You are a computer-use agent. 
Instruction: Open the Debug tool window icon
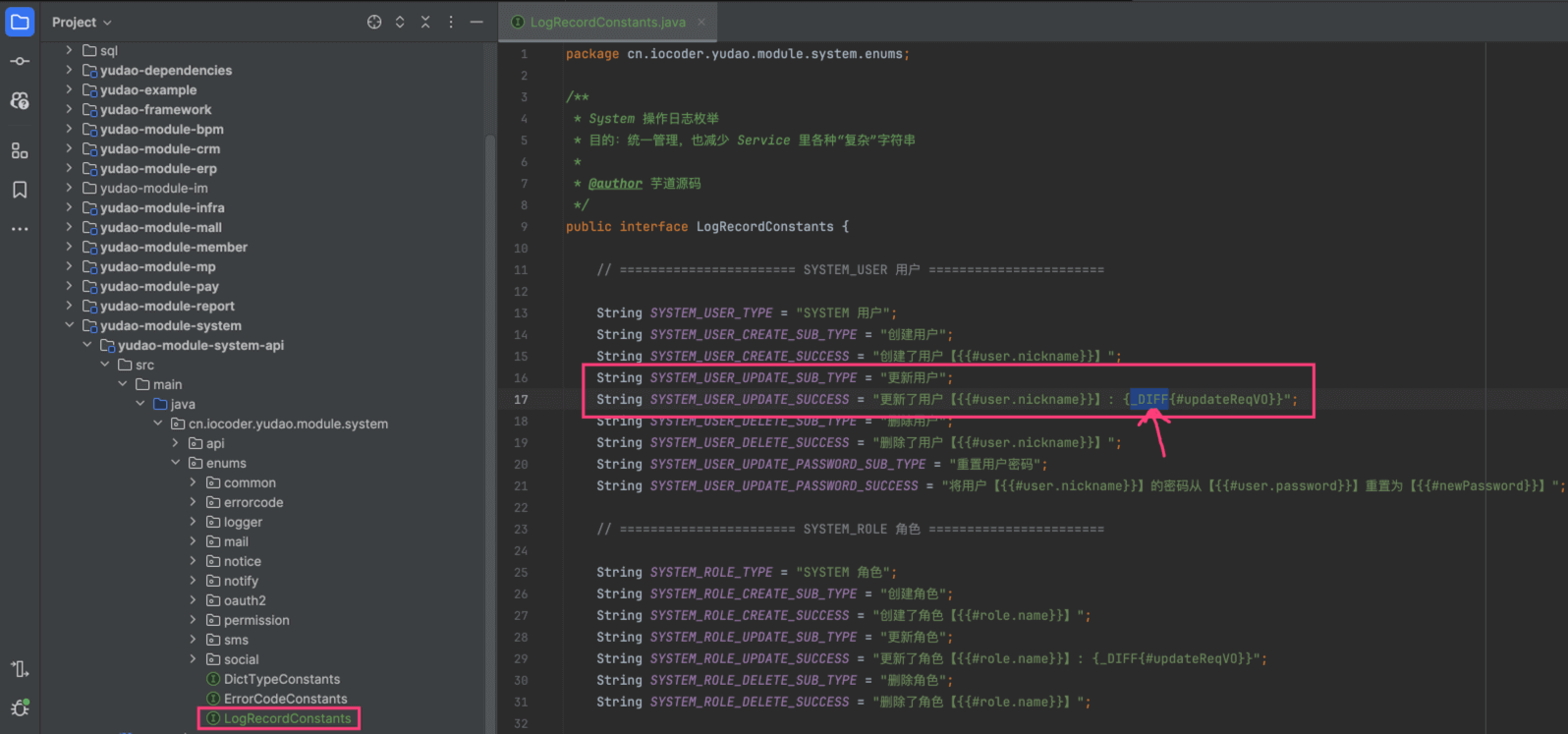pos(20,707)
